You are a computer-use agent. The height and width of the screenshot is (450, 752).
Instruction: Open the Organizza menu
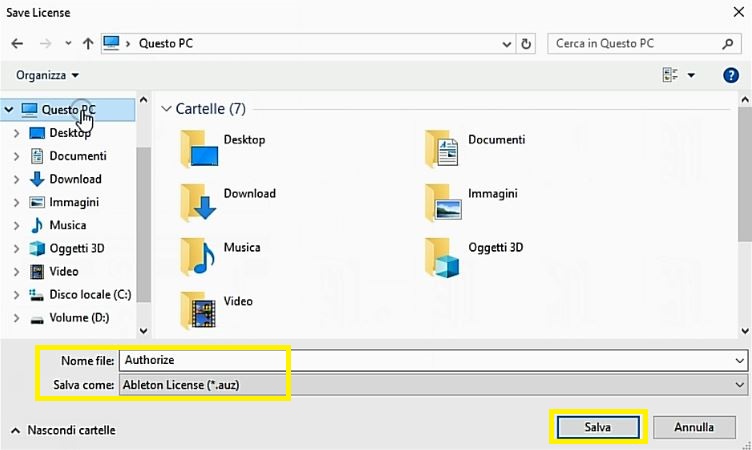point(47,75)
